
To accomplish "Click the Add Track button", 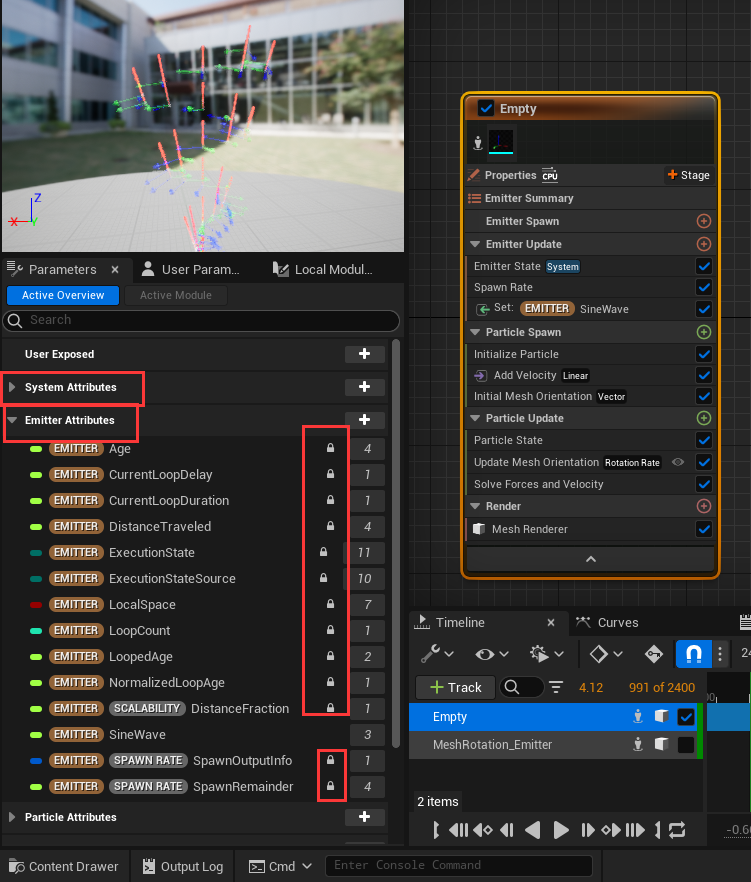I will [x=455, y=687].
